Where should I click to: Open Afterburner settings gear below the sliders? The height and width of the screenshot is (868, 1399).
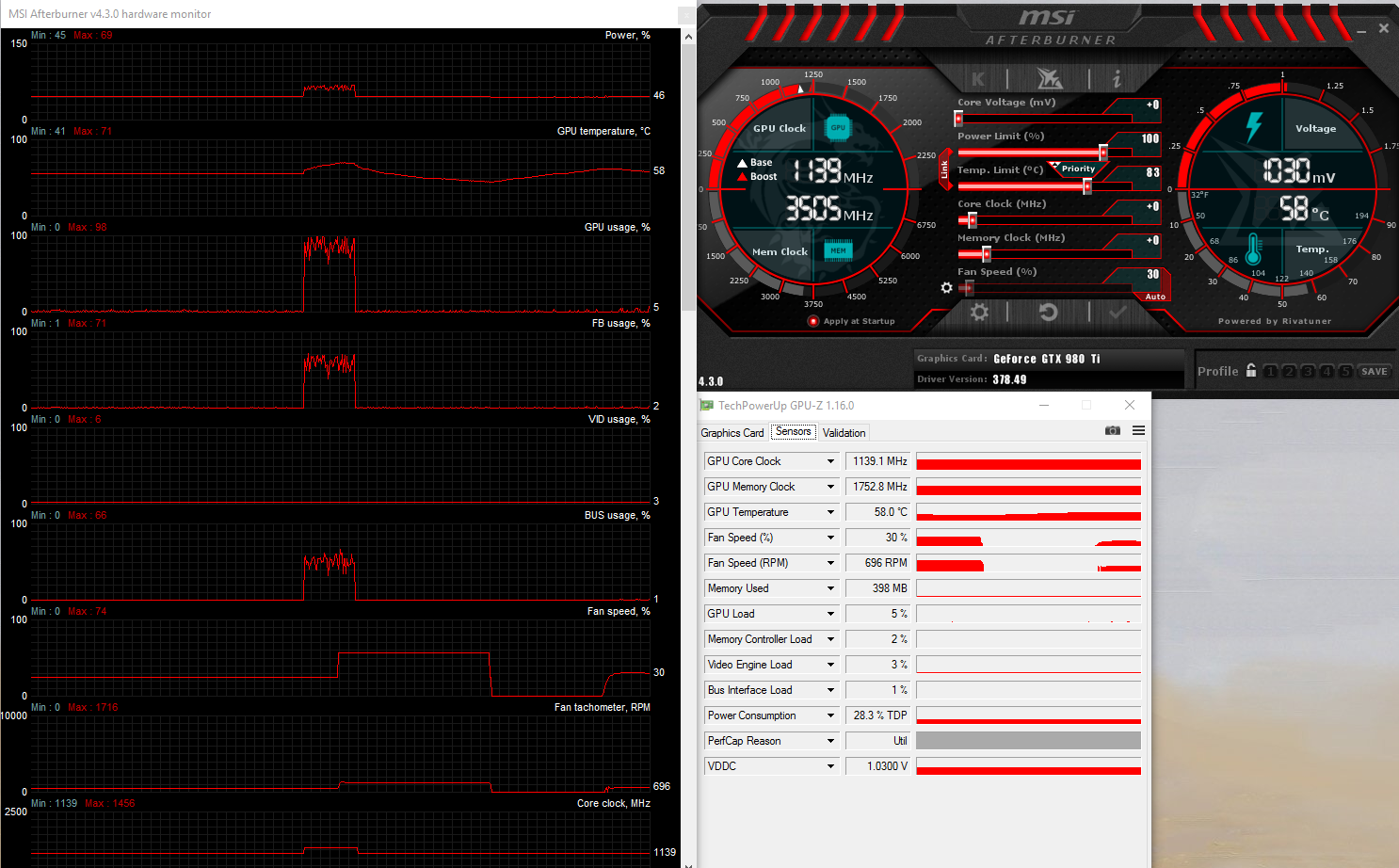979,312
